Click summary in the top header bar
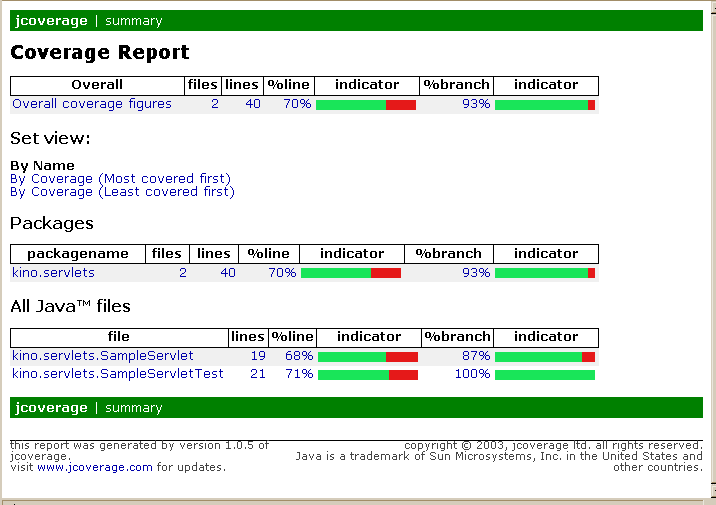The height and width of the screenshot is (505, 716). [133, 20]
